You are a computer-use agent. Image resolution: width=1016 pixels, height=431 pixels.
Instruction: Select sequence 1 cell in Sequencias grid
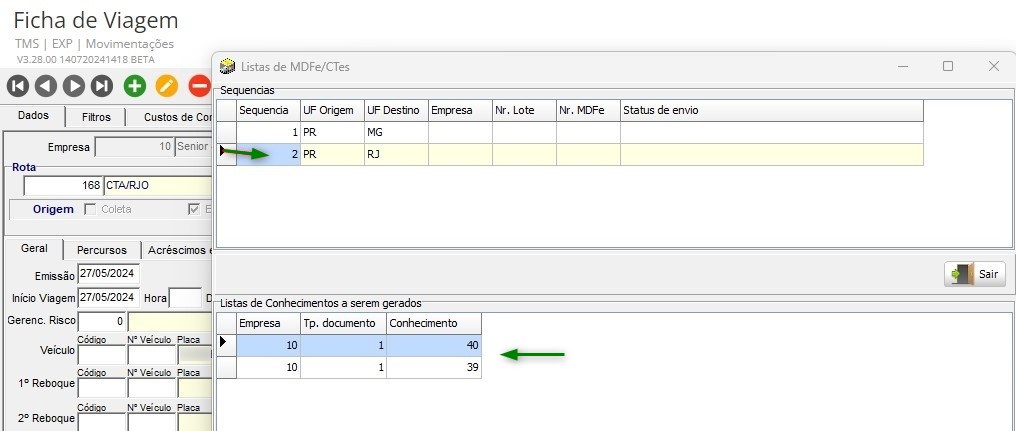pyautogui.click(x=268, y=132)
